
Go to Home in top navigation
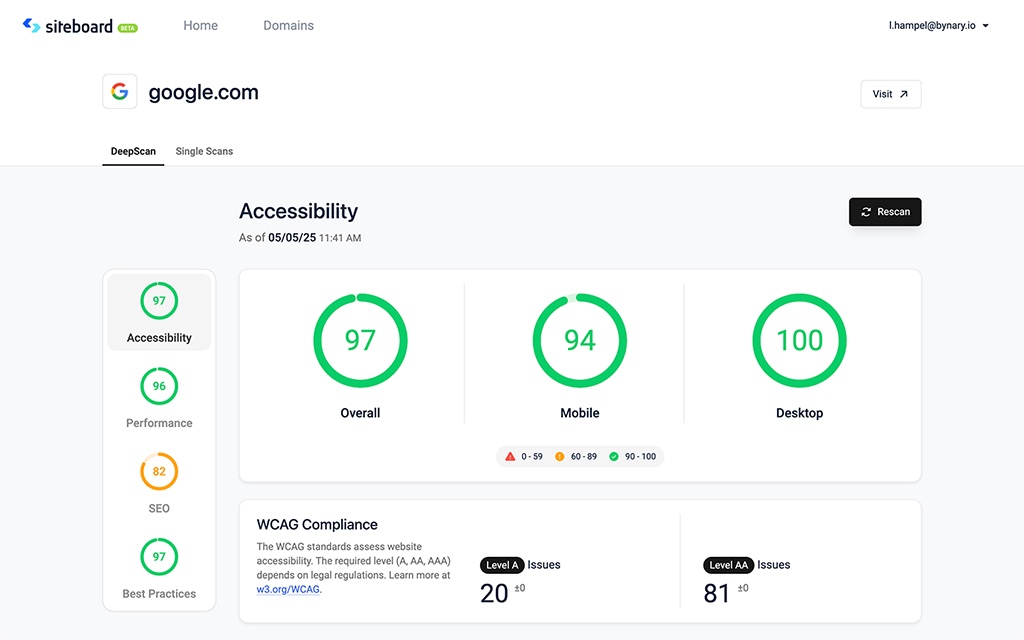pos(200,25)
